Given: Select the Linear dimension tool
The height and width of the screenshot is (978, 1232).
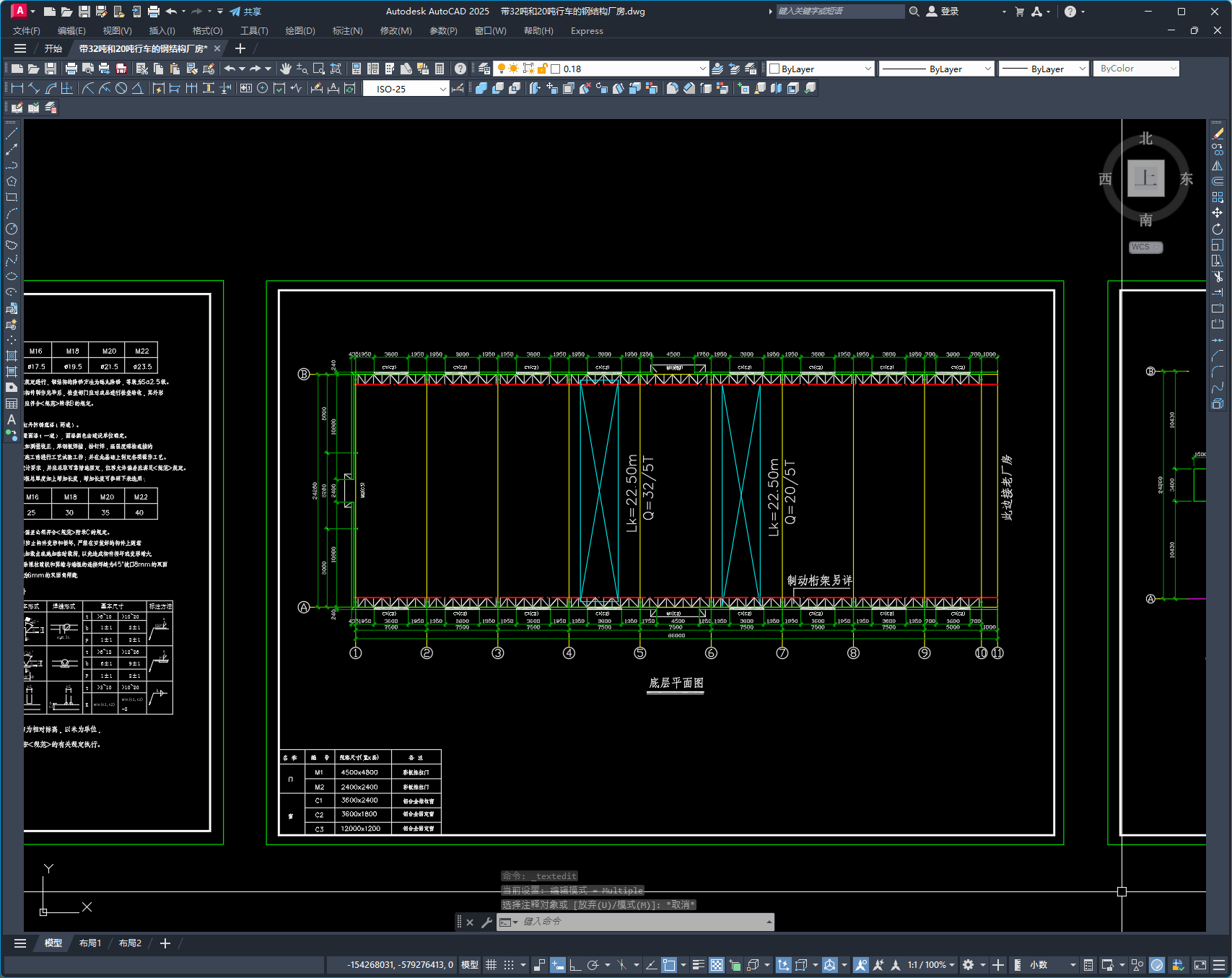Looking at the screenshot, I should click(17, 88).
